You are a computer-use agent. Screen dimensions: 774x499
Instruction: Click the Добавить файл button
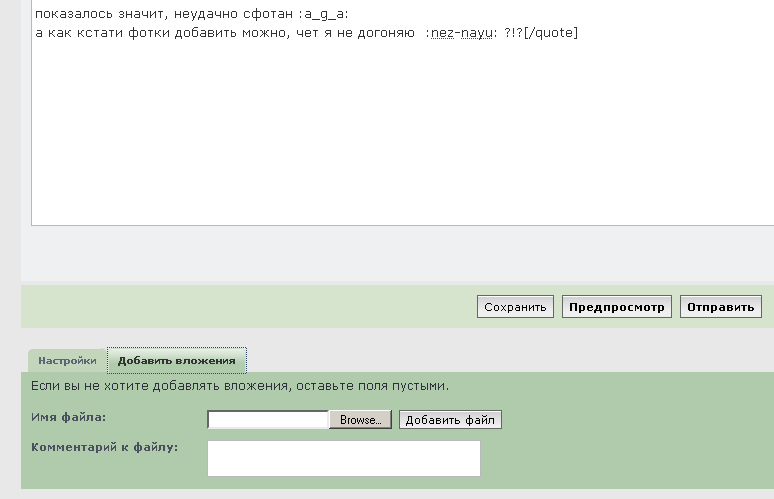coord(450,420)
